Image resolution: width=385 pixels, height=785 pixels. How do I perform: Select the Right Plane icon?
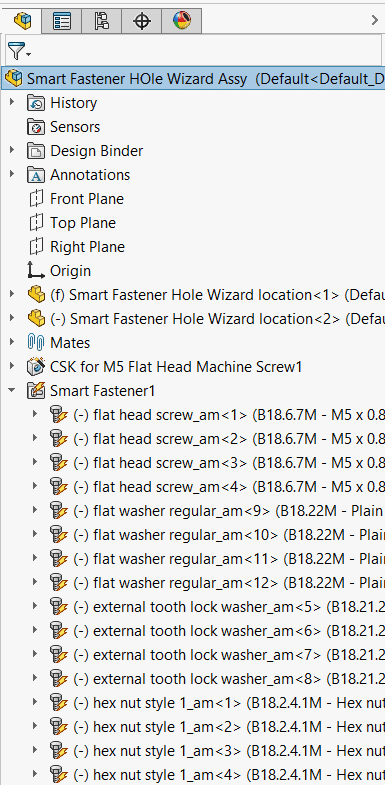coord(36,247)
